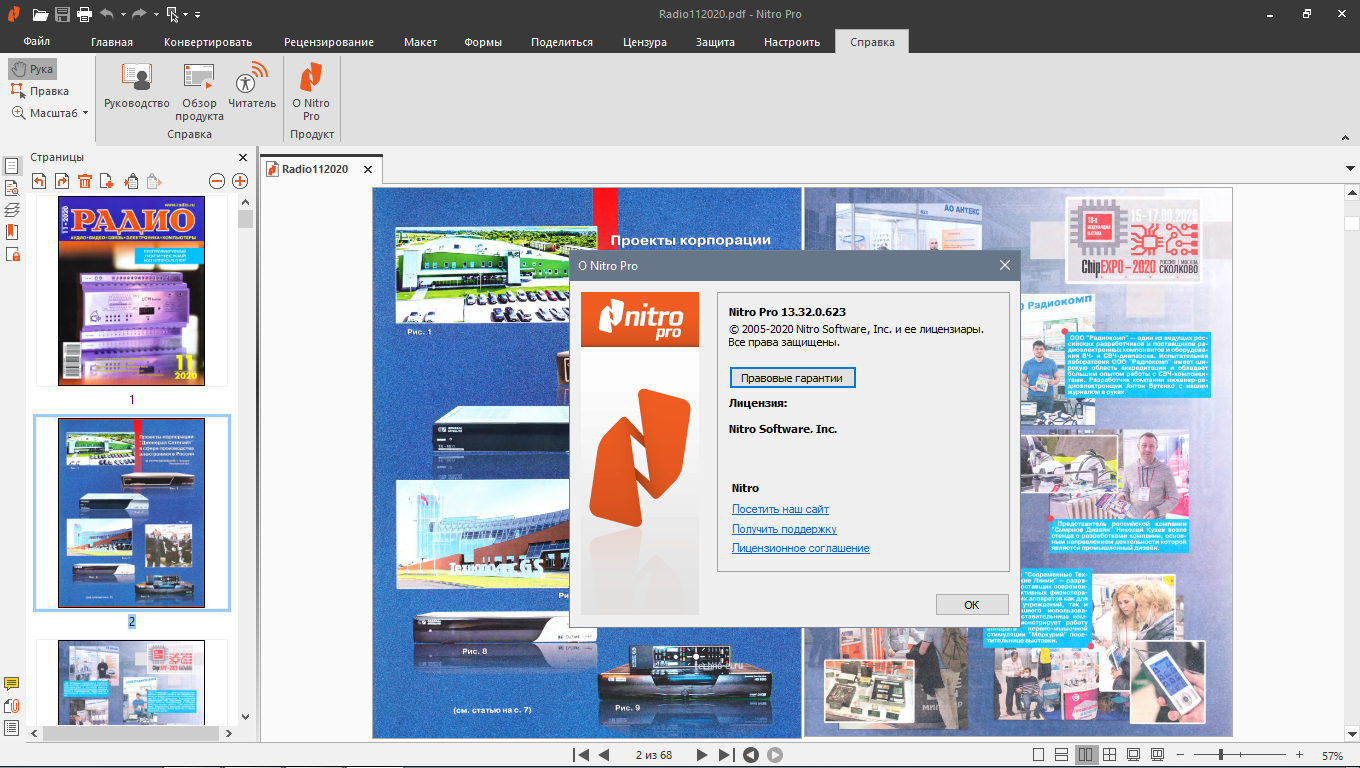Expand the Масштаб zoom dropdown
Image resolution: width=1360 pixels, height=768 pixels.
(85, 113)
